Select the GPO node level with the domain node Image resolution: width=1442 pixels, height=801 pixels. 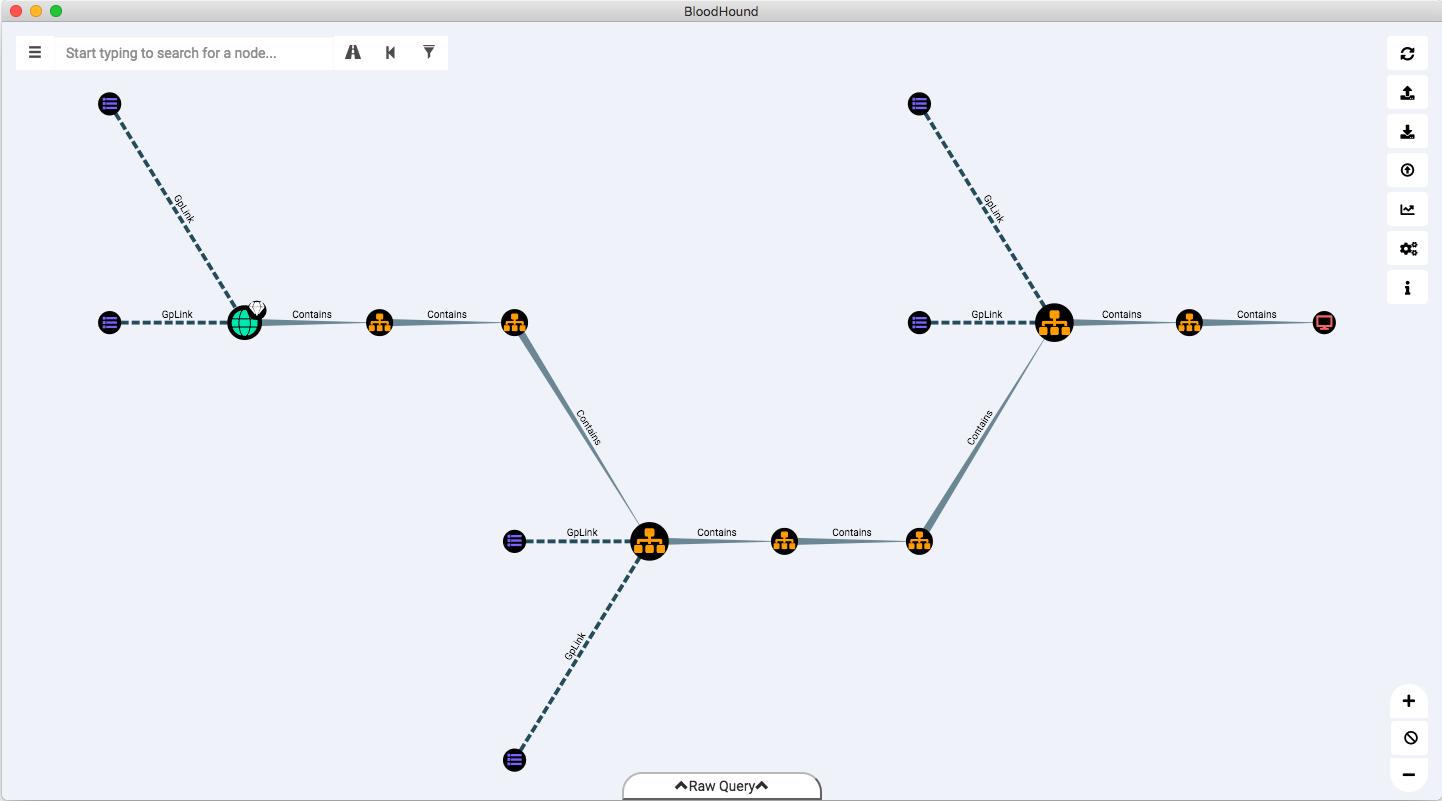click(110, 322)
